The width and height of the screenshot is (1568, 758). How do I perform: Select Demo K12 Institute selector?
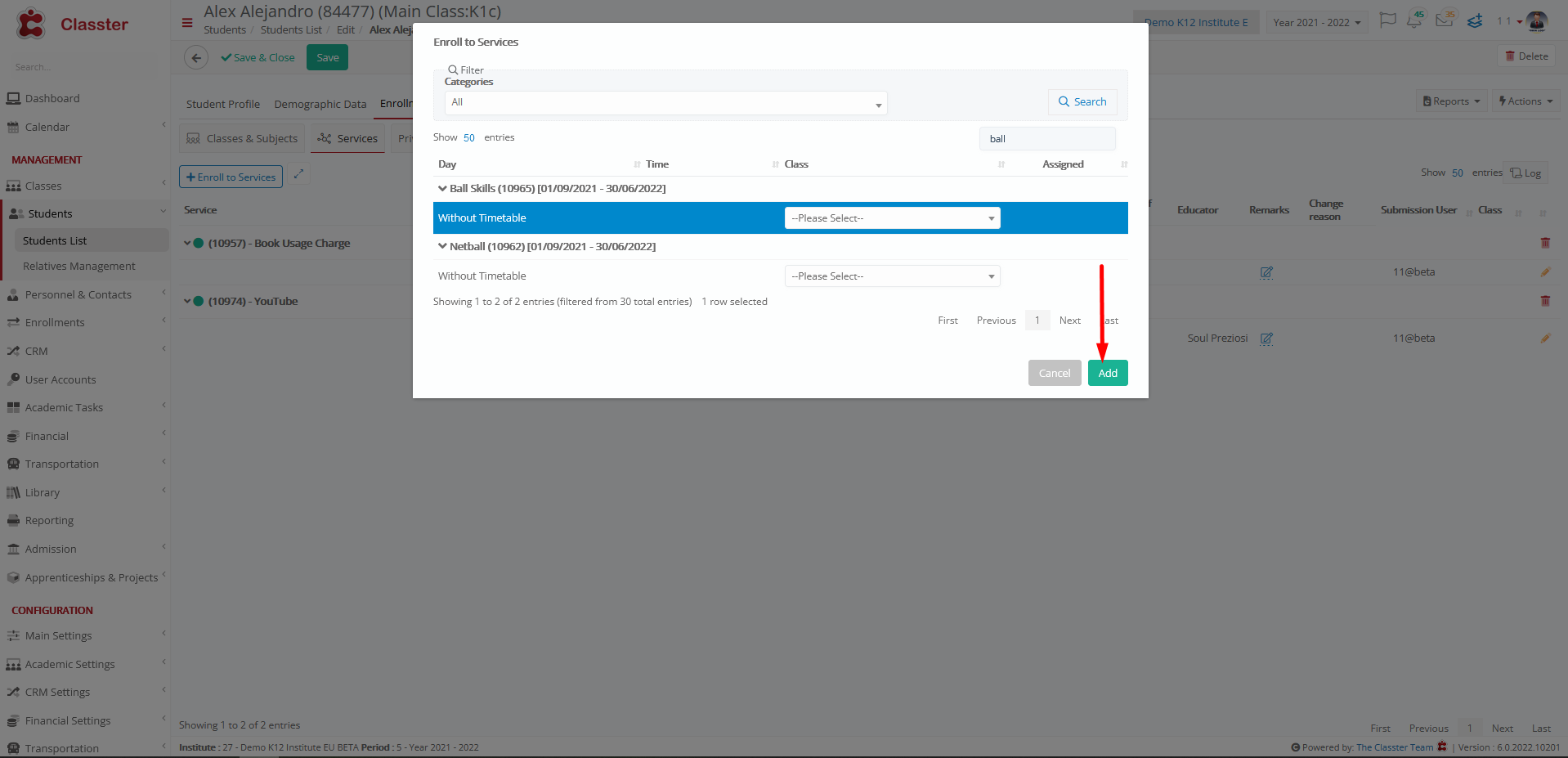pyautogui.click(x=1196, y=22)
